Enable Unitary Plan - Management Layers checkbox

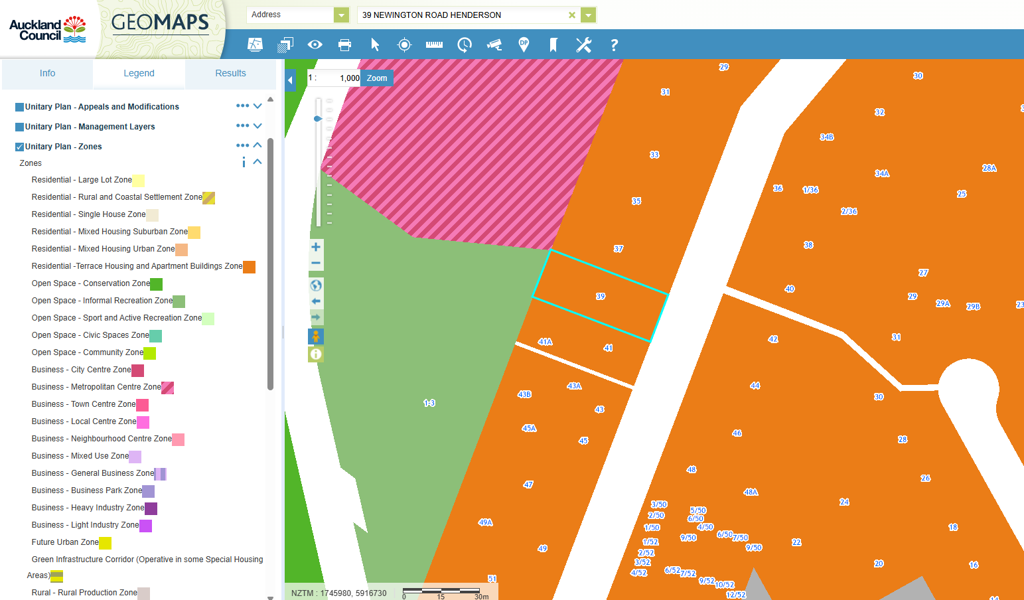19,127
